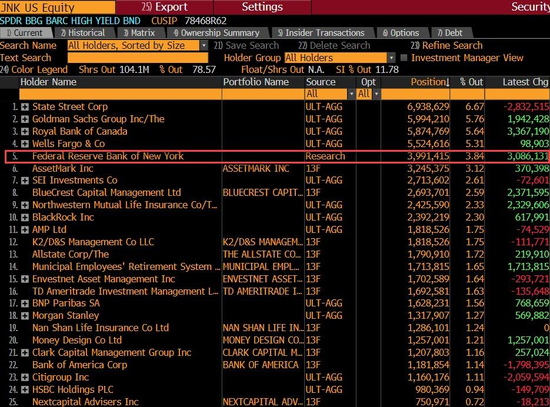Screen dimensions: 550x407
Task: Open the Insider Transactions tab
Action: tap(321, 33)
